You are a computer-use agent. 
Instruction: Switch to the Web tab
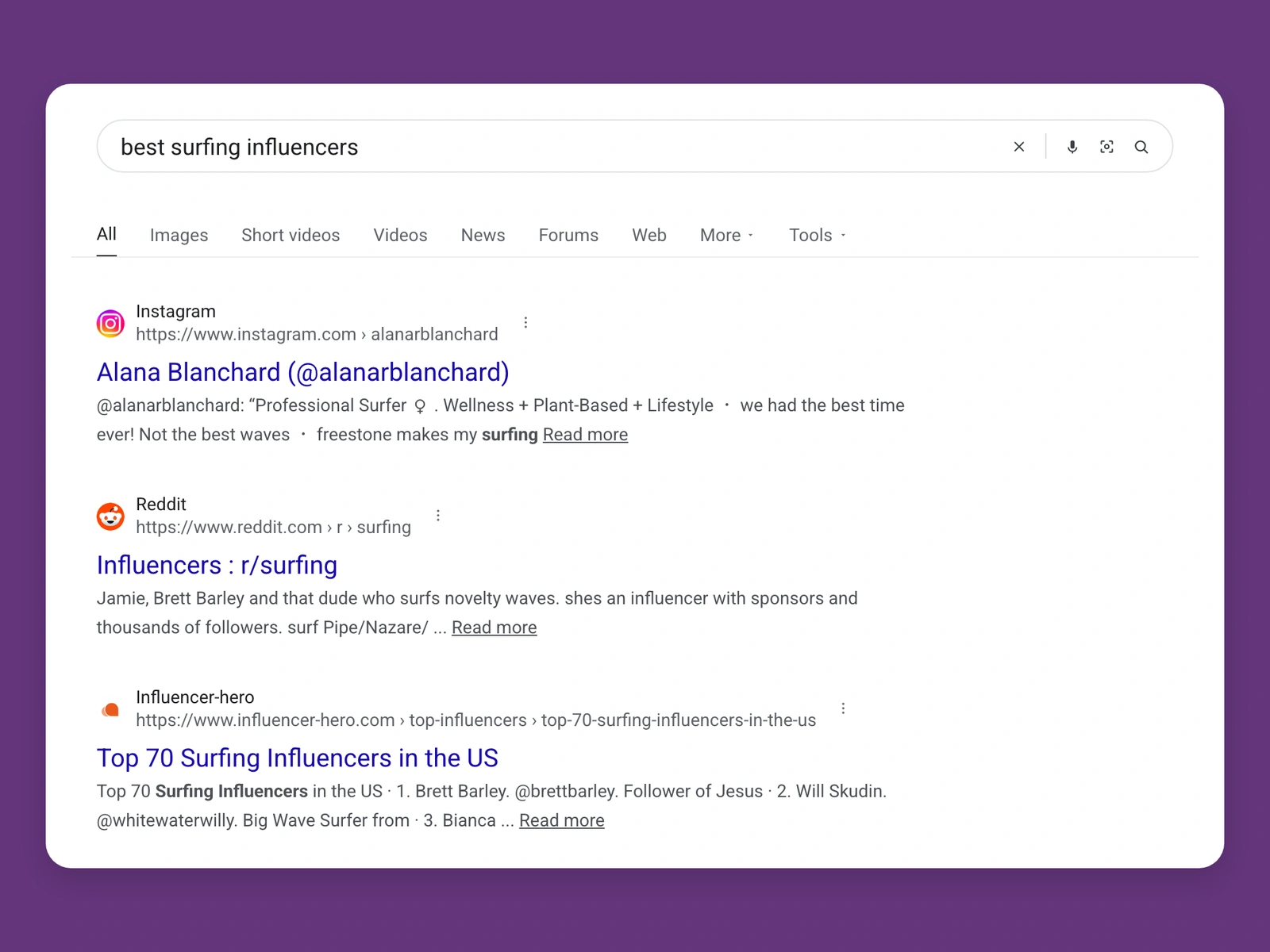click(649, 235)
